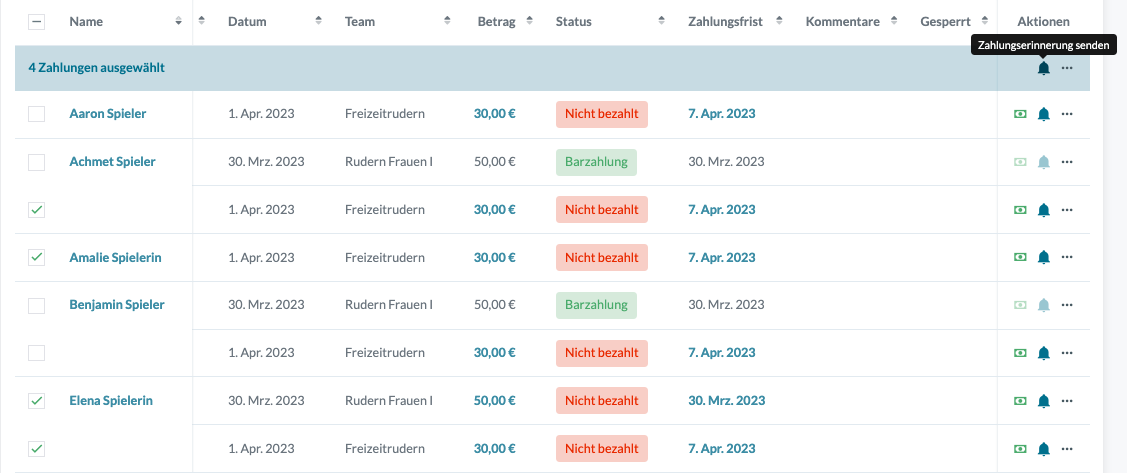1127x473 pixels.
Task: Open Achmet Spieler's name link
Action: 112,162
